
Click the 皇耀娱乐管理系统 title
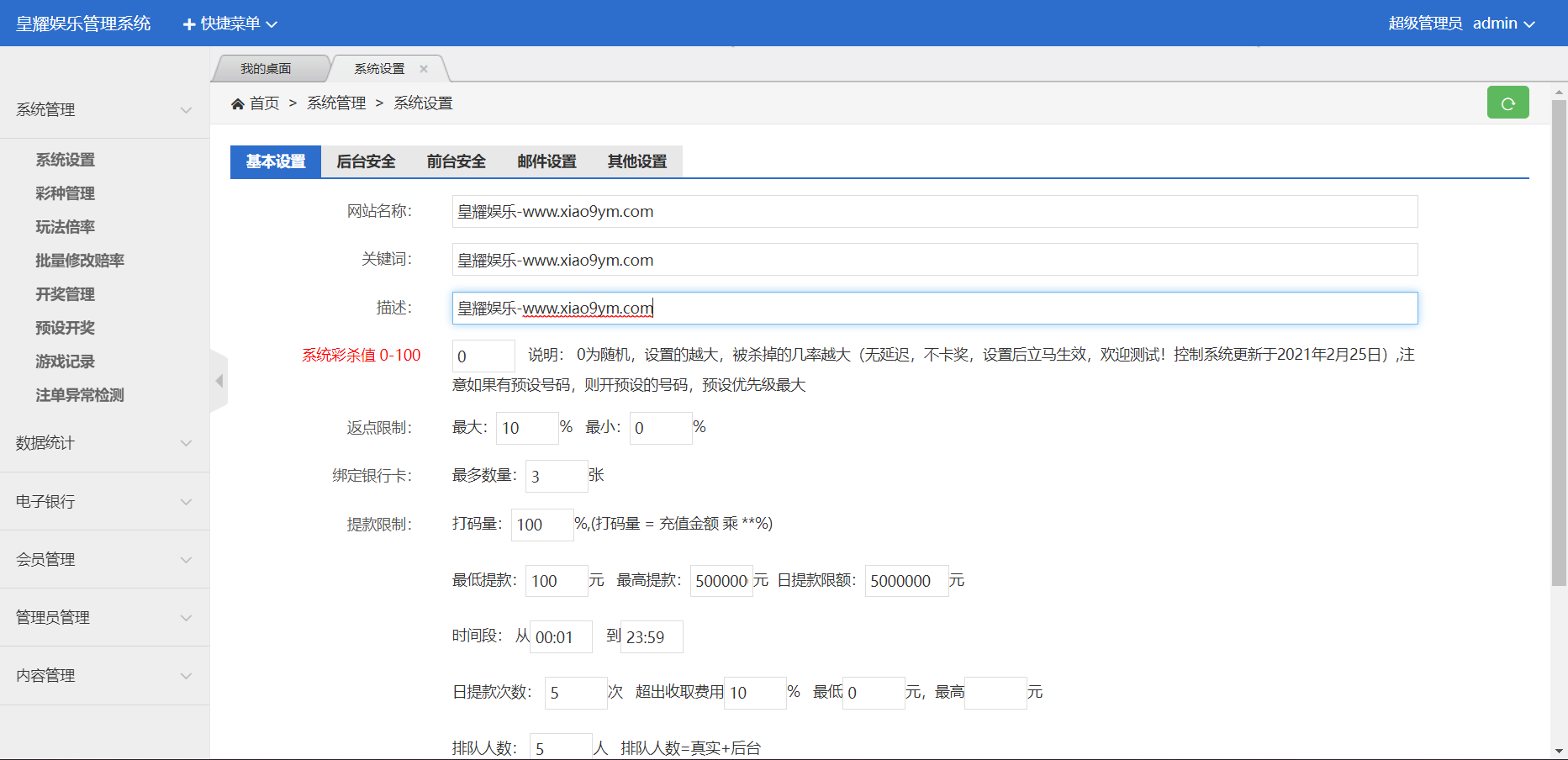(83, 24)
